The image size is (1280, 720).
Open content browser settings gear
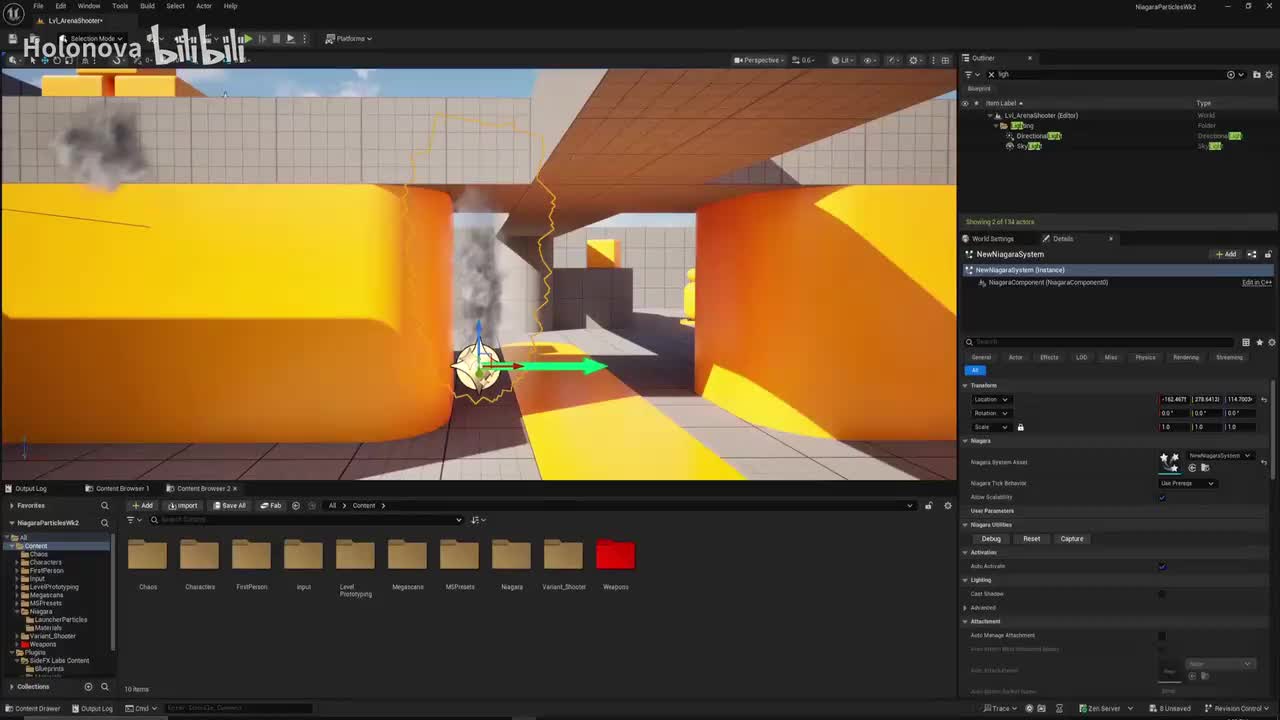[948, 505]
